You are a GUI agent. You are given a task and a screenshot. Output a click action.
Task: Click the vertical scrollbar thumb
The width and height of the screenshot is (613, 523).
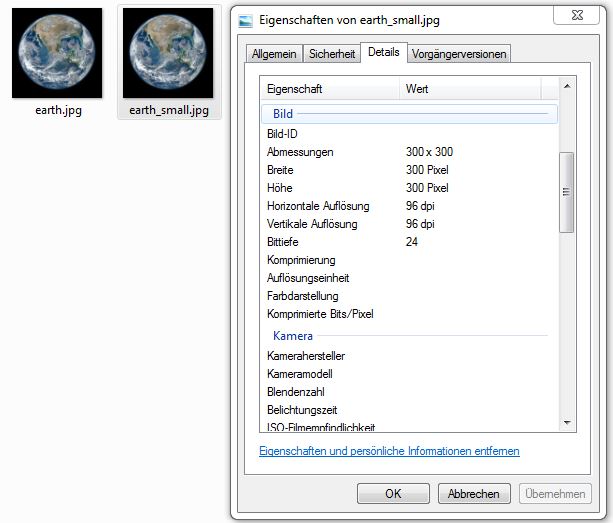pyautogui.click(x=566, y=192)
